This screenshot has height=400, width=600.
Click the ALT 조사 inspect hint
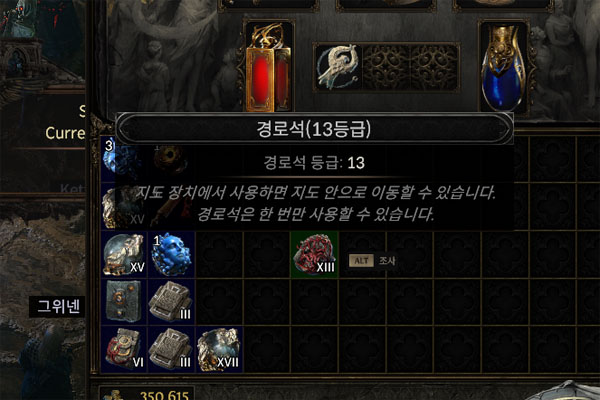click(372, 261)
